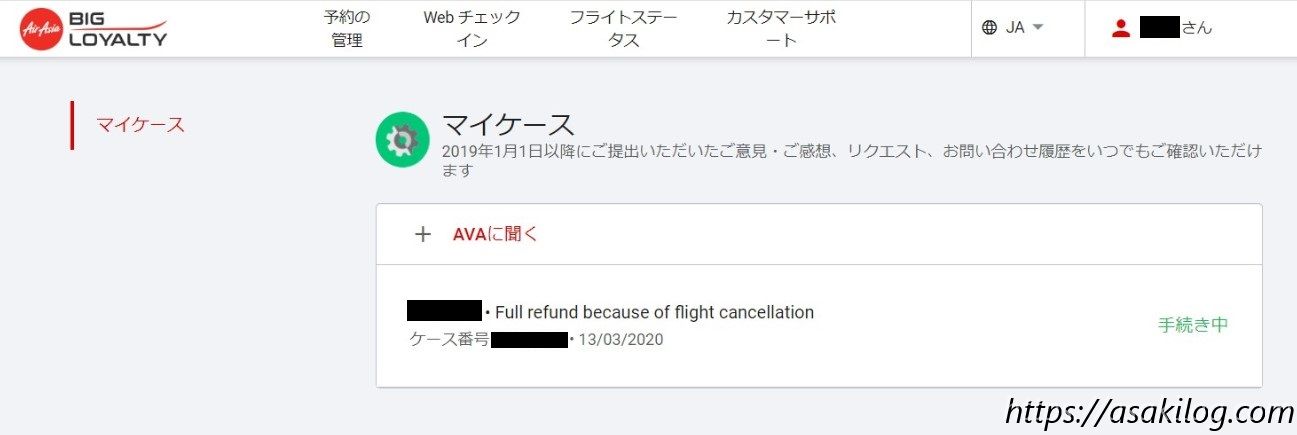1297x435 pixels.
Task: Click the plus icon beside AVAに聞く
Action: pos(423,234)
